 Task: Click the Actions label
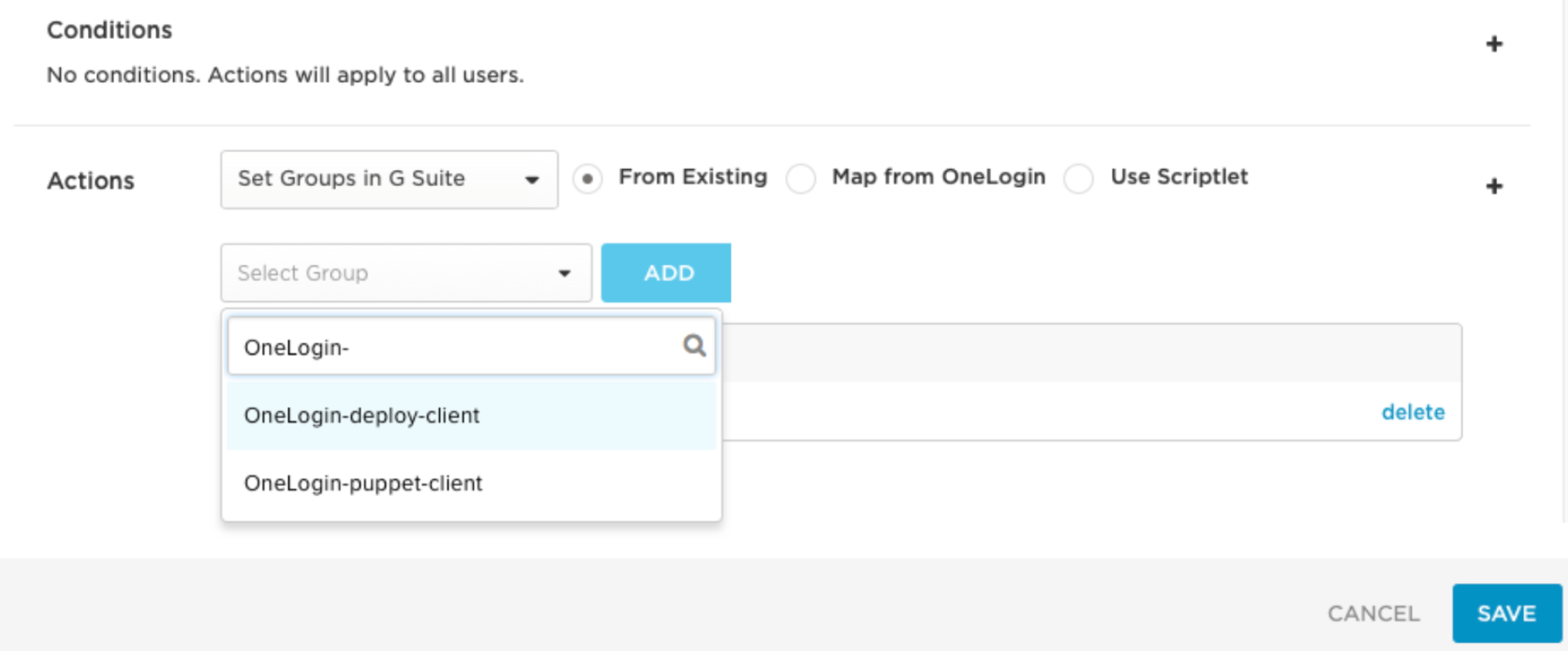pos(90,181)
